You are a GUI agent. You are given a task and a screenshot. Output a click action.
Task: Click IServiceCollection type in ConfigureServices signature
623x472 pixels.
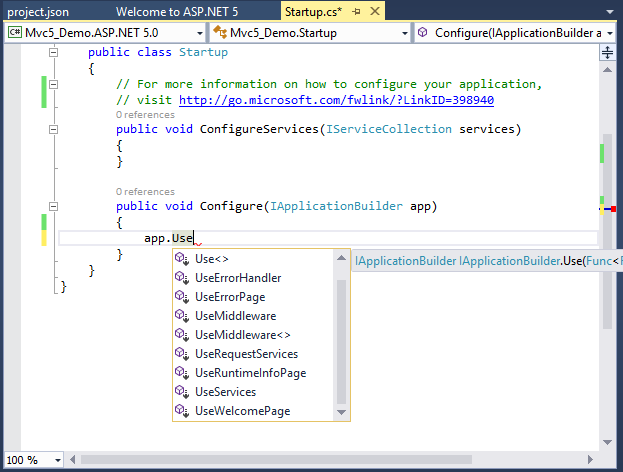389,129
